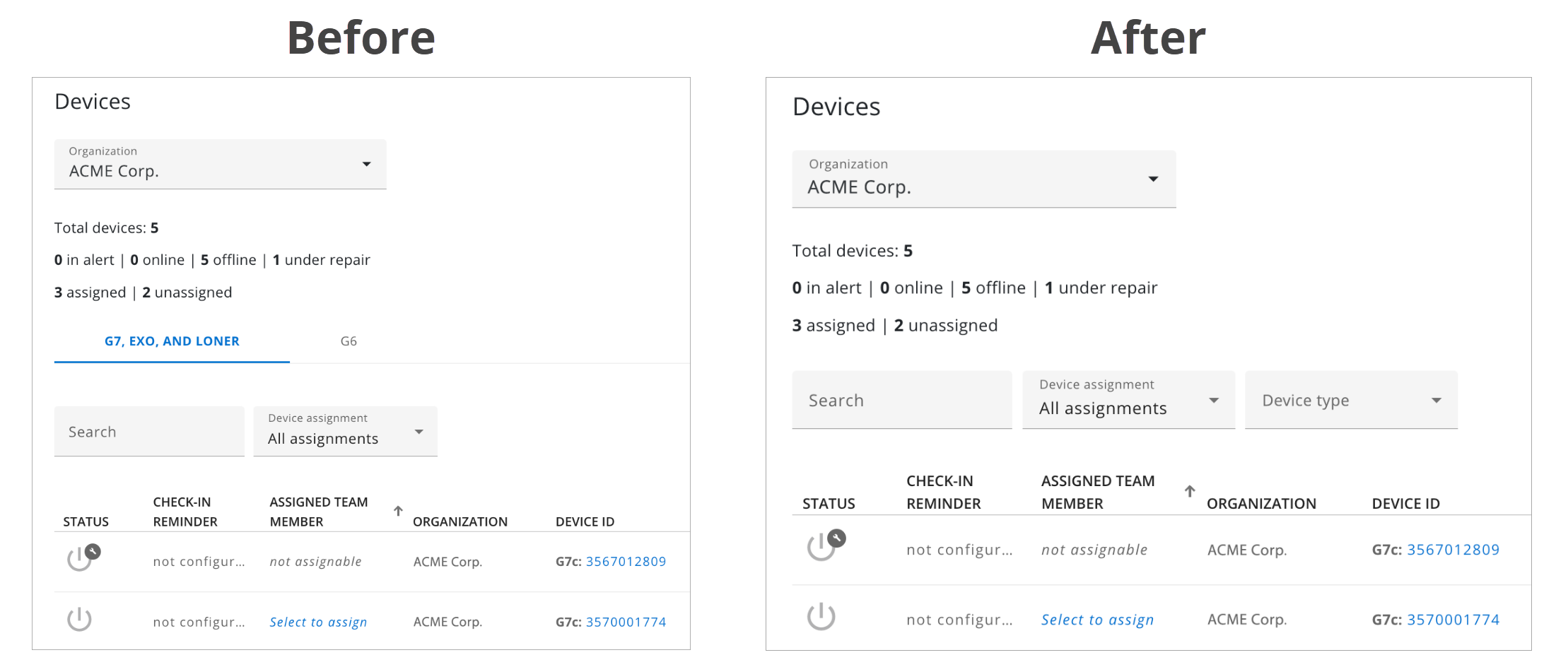This screenshot has width=1568, height=667.
Task: Click the under-repair power icon in After panel
Action: tap(822, 546)
